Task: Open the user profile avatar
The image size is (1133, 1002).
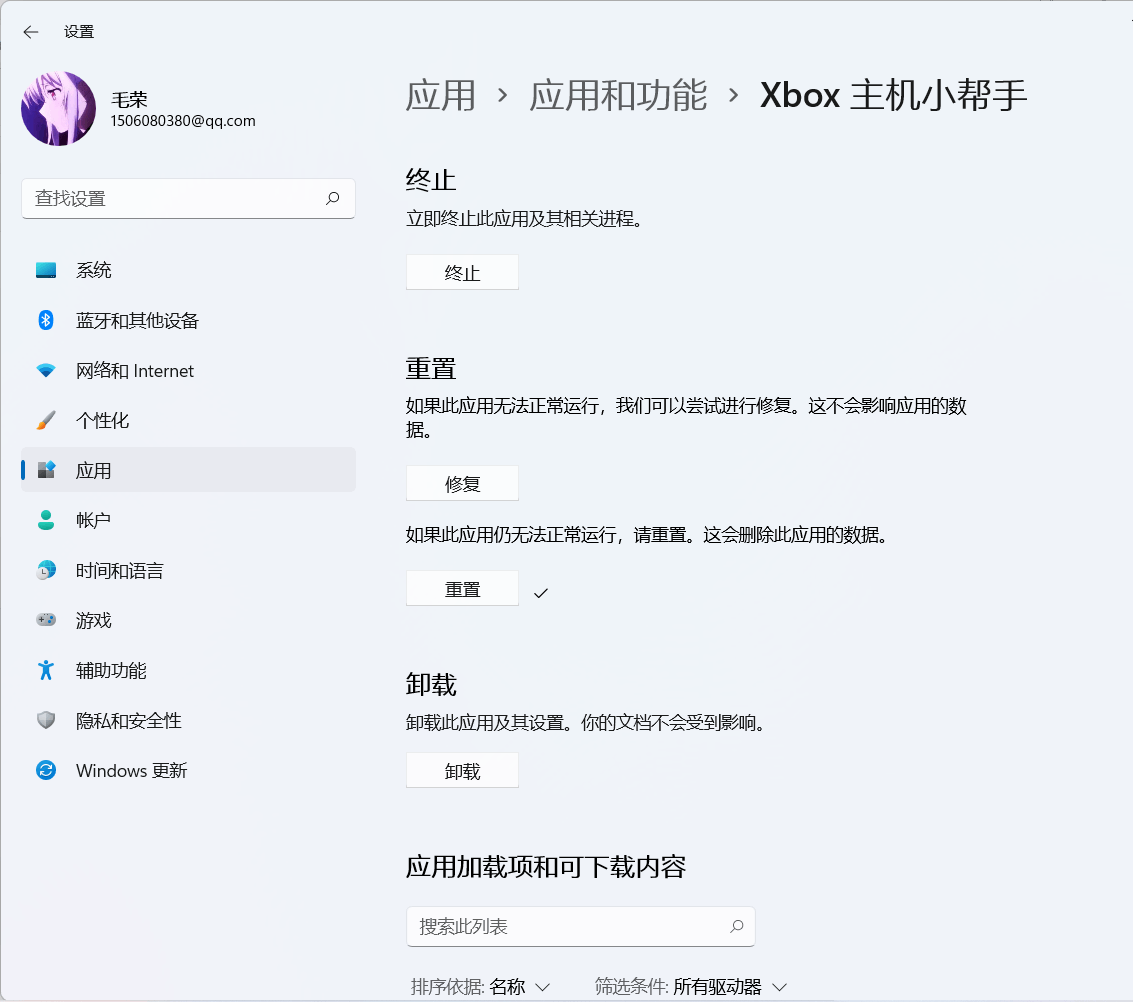Action: click(59, 108)
